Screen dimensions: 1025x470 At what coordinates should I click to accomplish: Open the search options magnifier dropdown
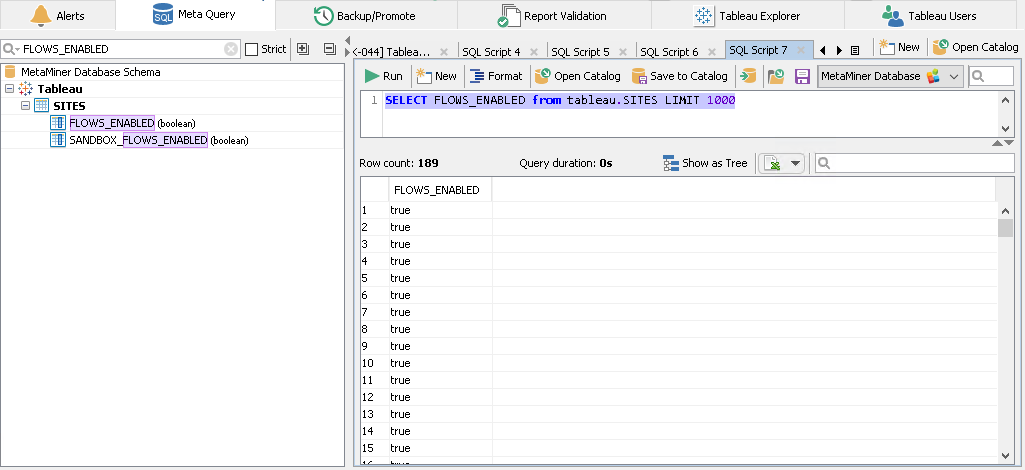pyautogui.click(x=11, y=49)
